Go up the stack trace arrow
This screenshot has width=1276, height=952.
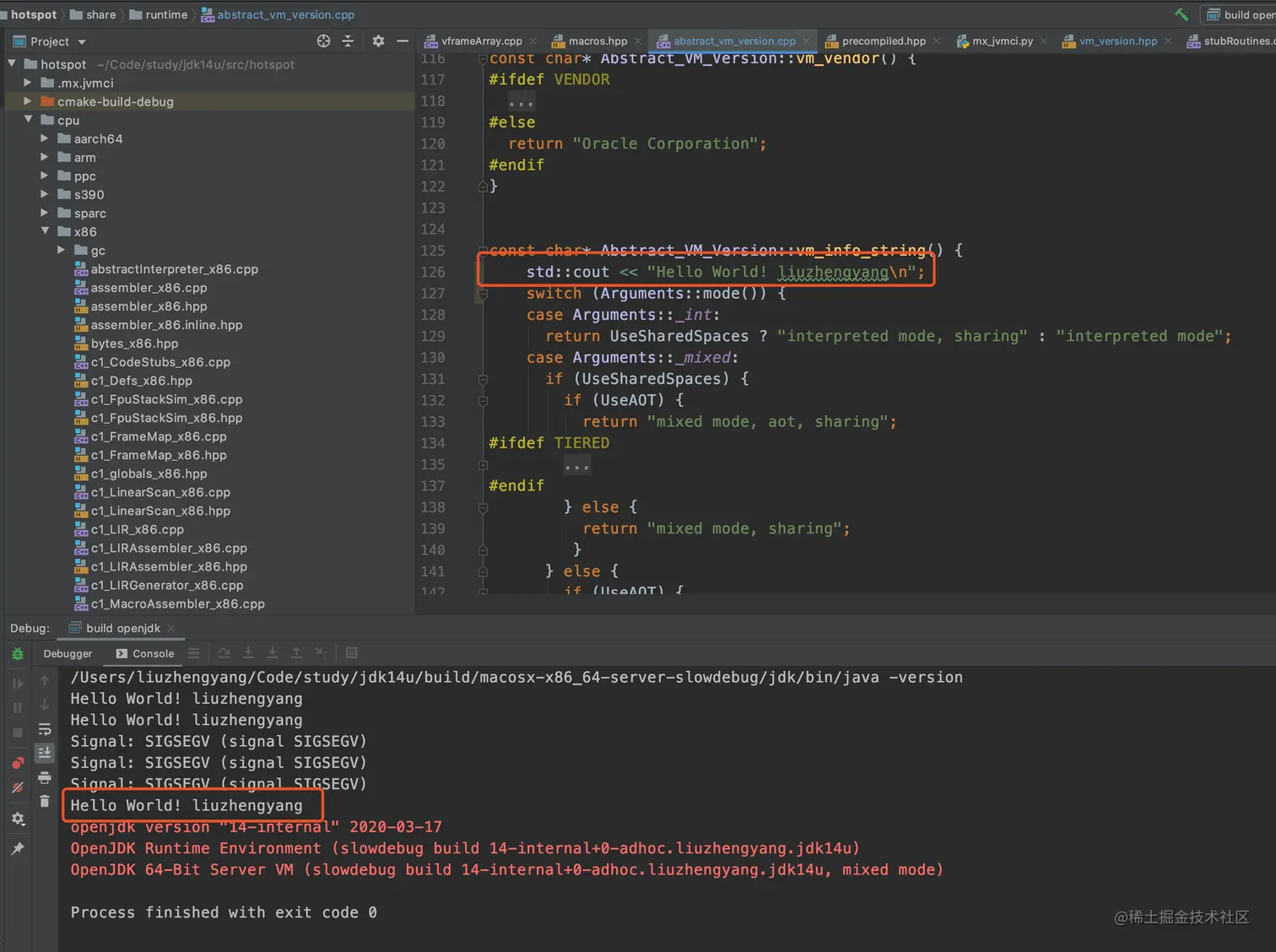tap(45, 680)
